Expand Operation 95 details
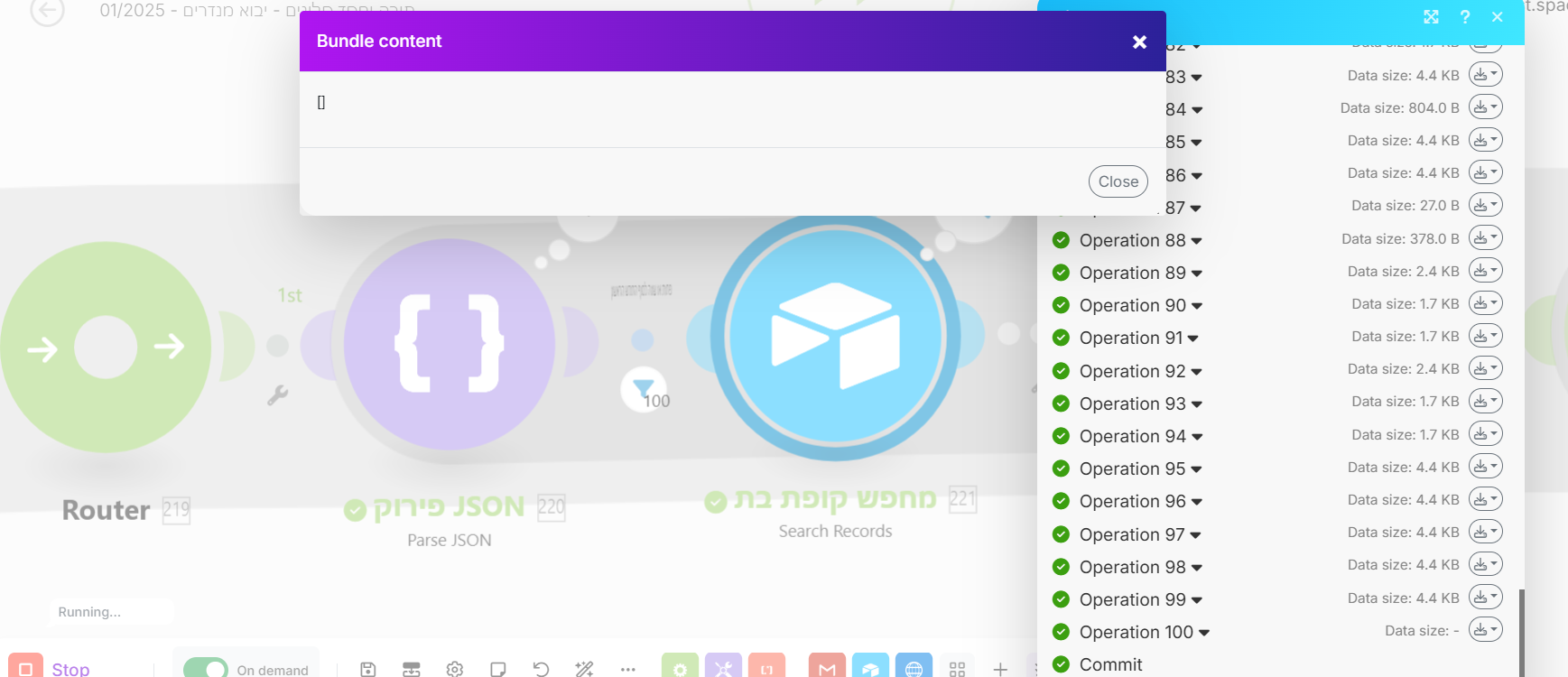Screen dimensions: 1568x677 1141,468
